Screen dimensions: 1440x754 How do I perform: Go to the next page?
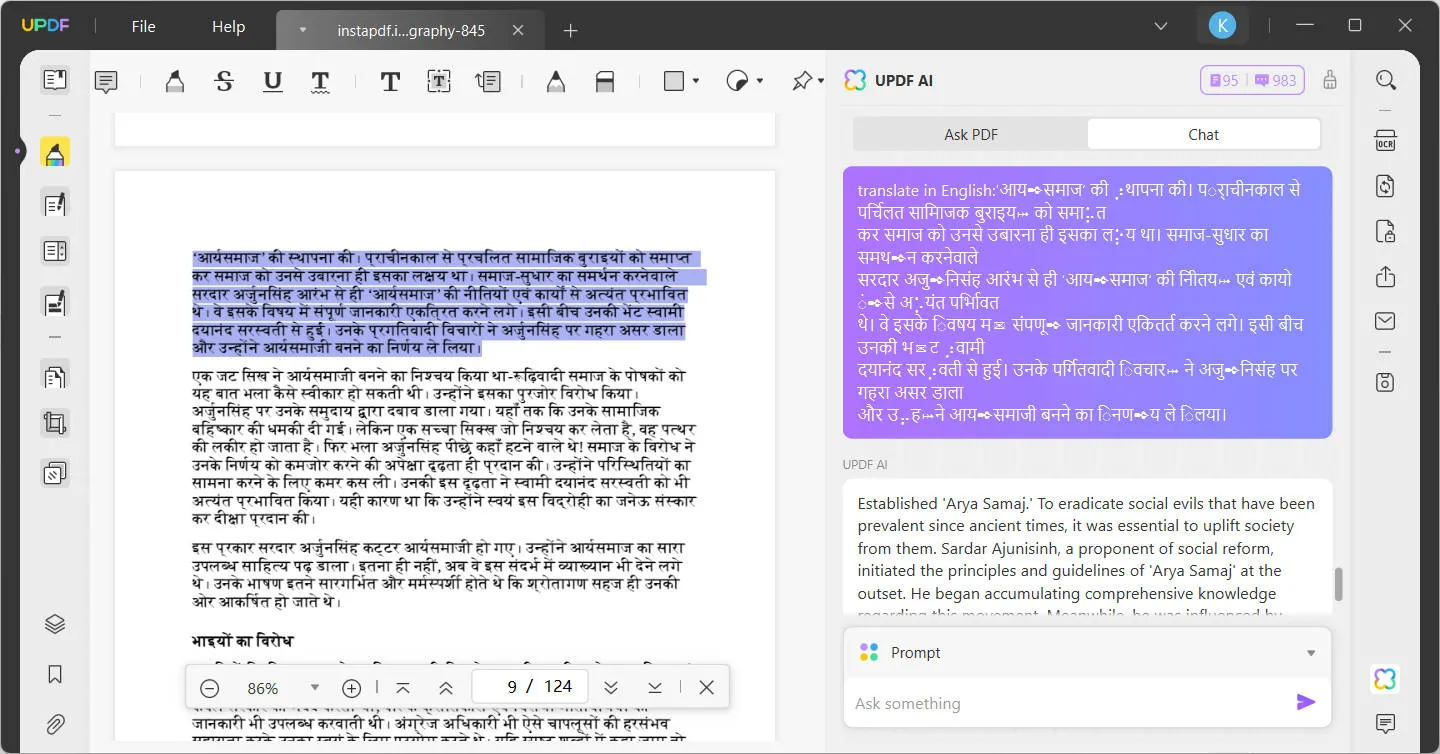(611, 688)
